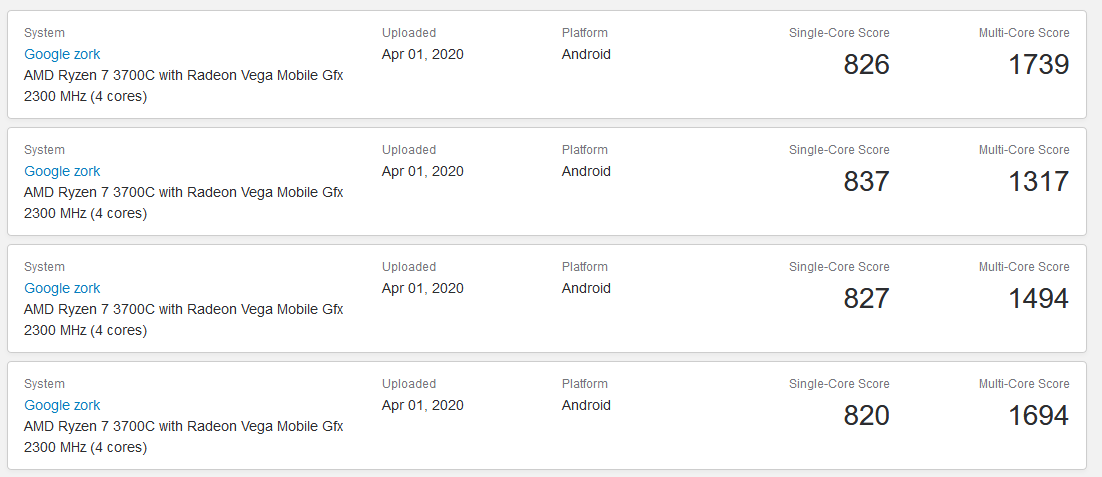Open Google zork link with single-core 820

tap(62, 405)
